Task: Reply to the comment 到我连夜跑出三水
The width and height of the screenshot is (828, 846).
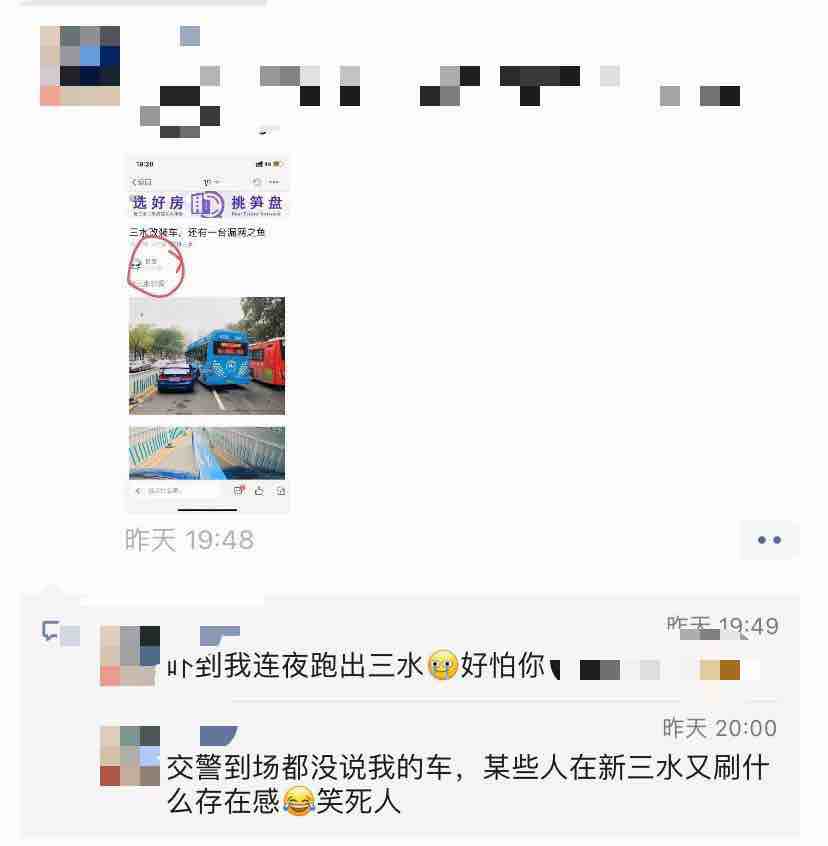Action: click(x=356, y=665)
